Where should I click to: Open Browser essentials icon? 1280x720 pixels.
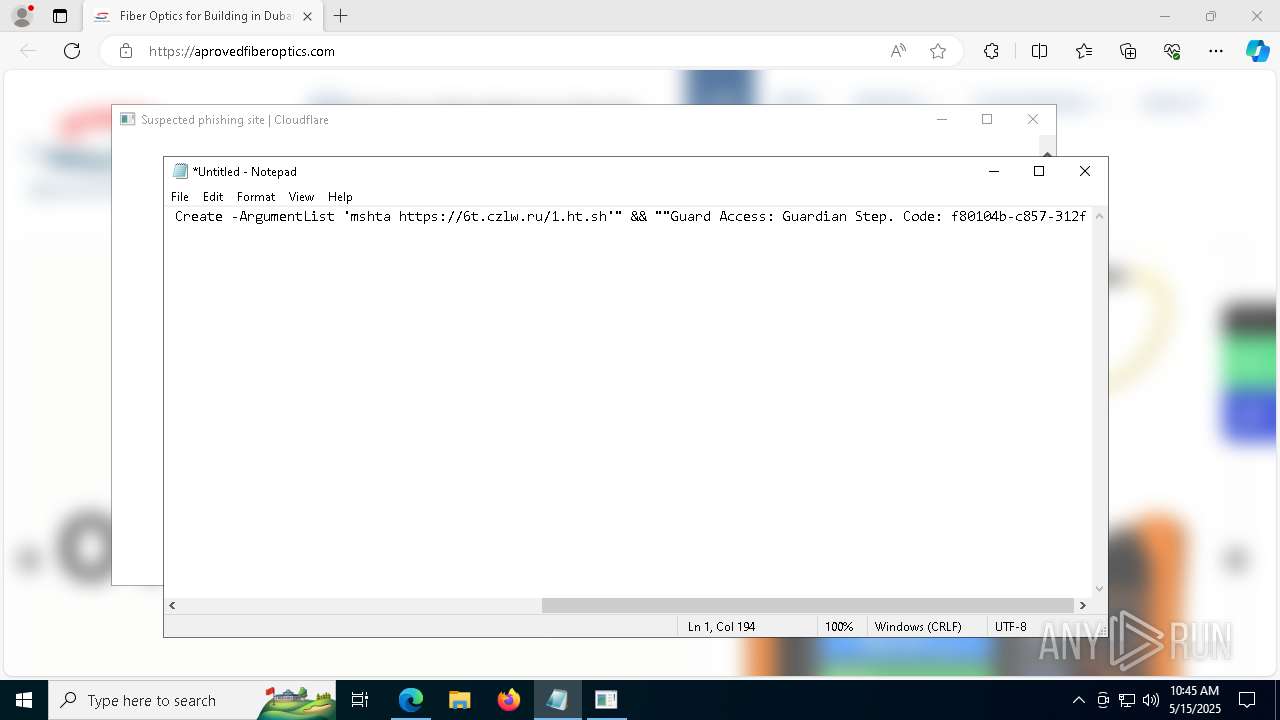point(1172,51)
